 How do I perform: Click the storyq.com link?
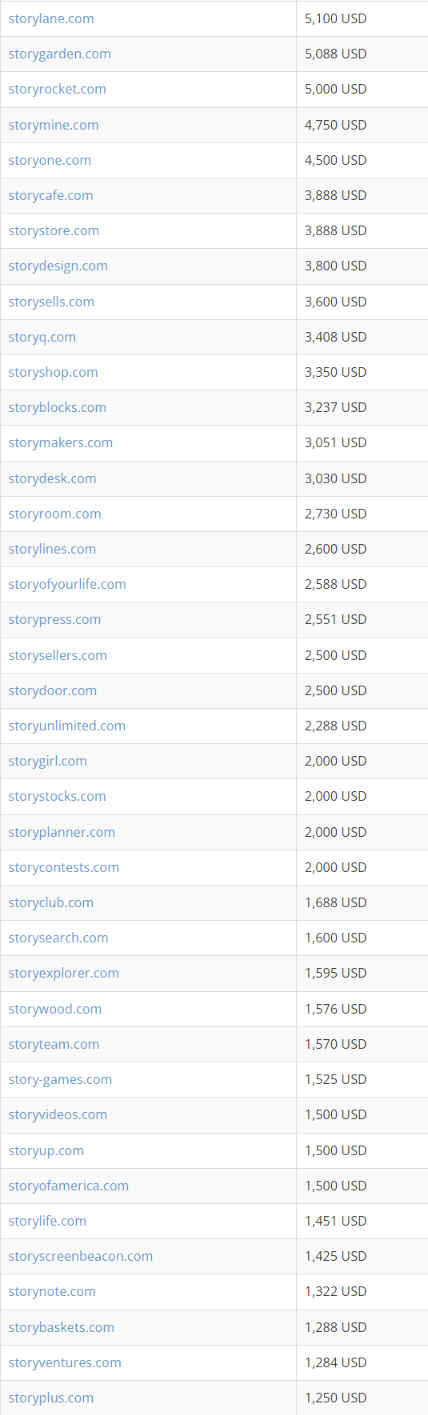tap(42, 337)
